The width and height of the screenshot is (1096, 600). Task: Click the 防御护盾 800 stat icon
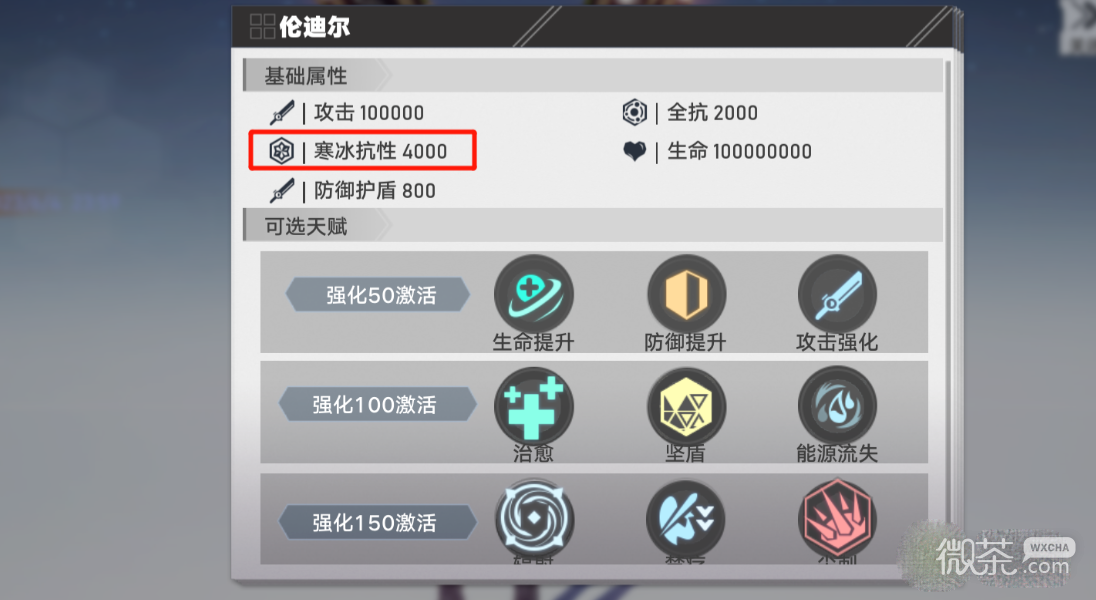coord(282,190)
